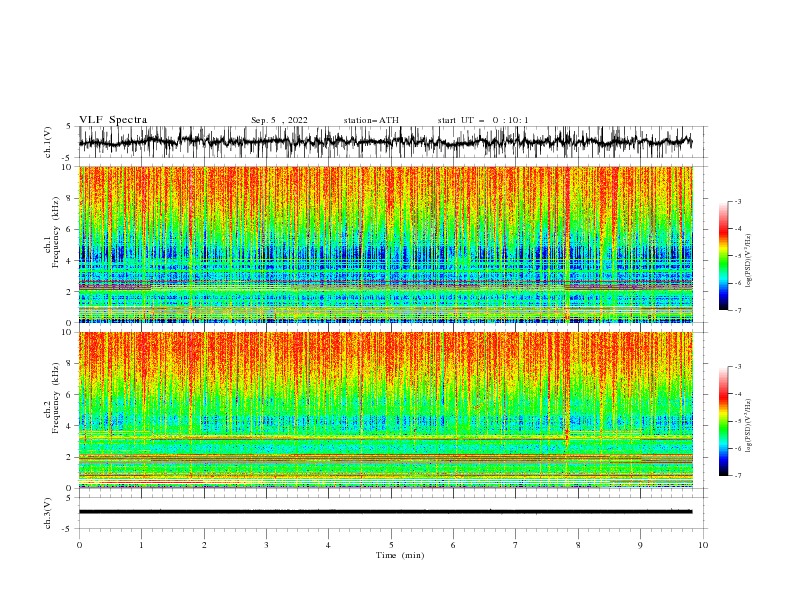
Task: Click the ch.2 colorbar '-7' value
Action: tap(737, 475)
